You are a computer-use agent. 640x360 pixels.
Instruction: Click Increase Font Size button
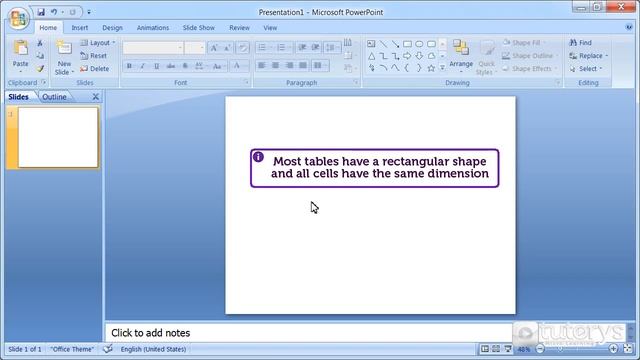pyautogui.click(x=214, y=48)
